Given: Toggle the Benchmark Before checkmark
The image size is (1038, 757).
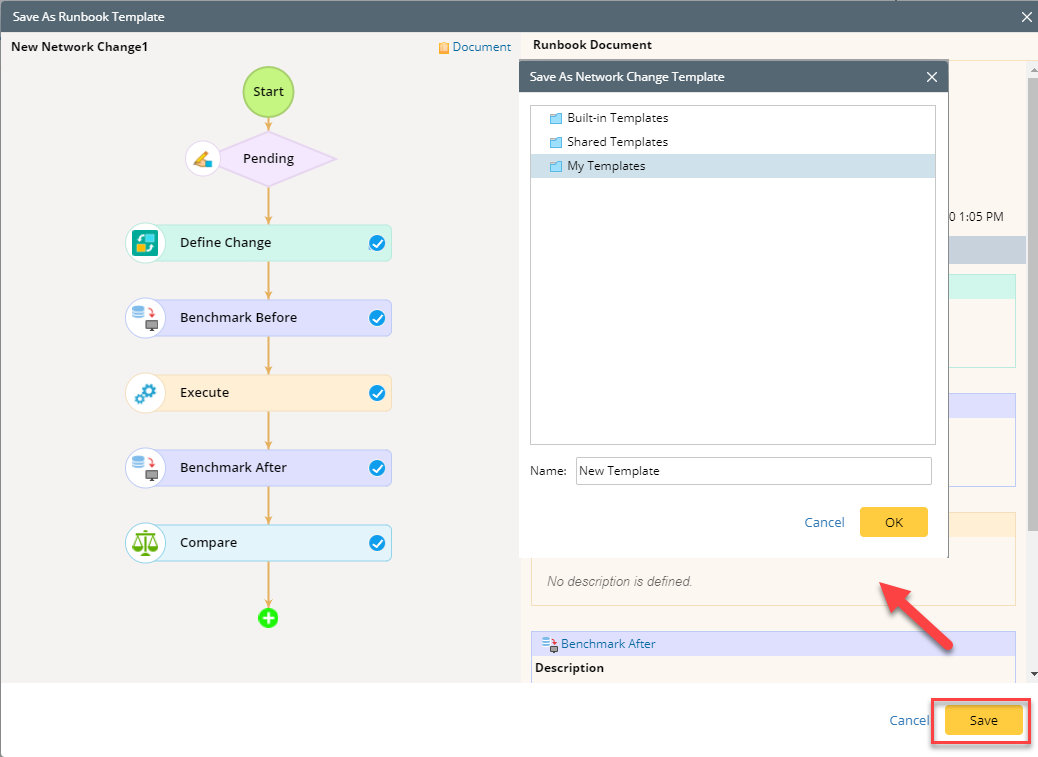Looking at the screenshot, I should 377,318.
